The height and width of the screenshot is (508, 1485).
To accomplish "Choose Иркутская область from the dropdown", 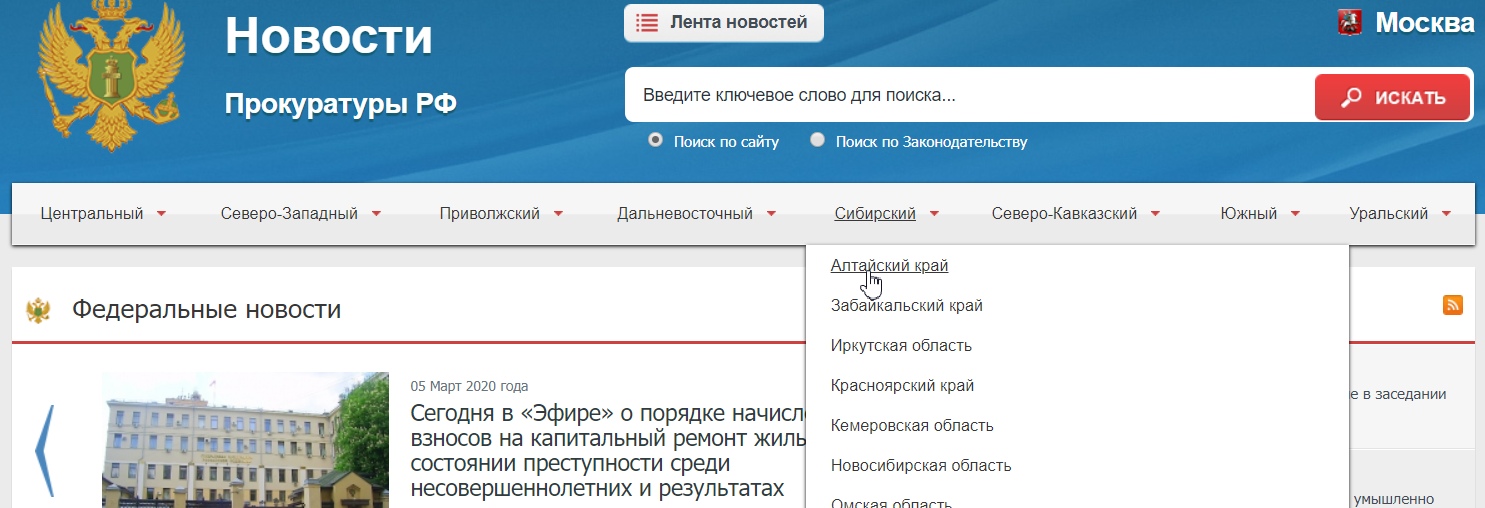I will pos(901,345).
